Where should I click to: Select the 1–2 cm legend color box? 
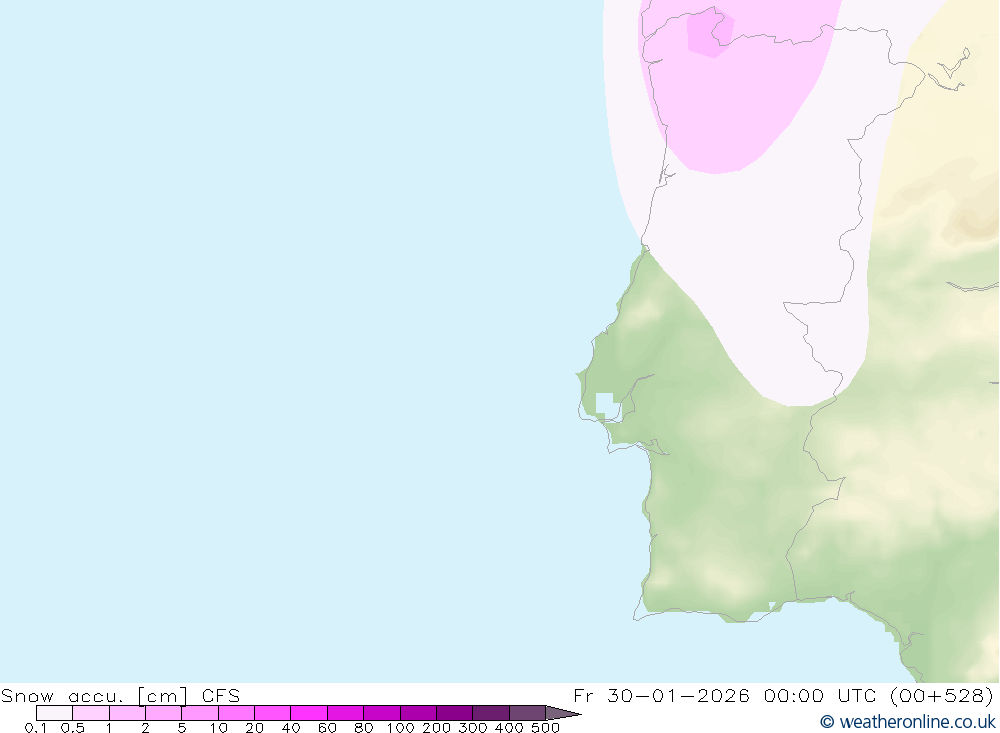coord(128,713)
